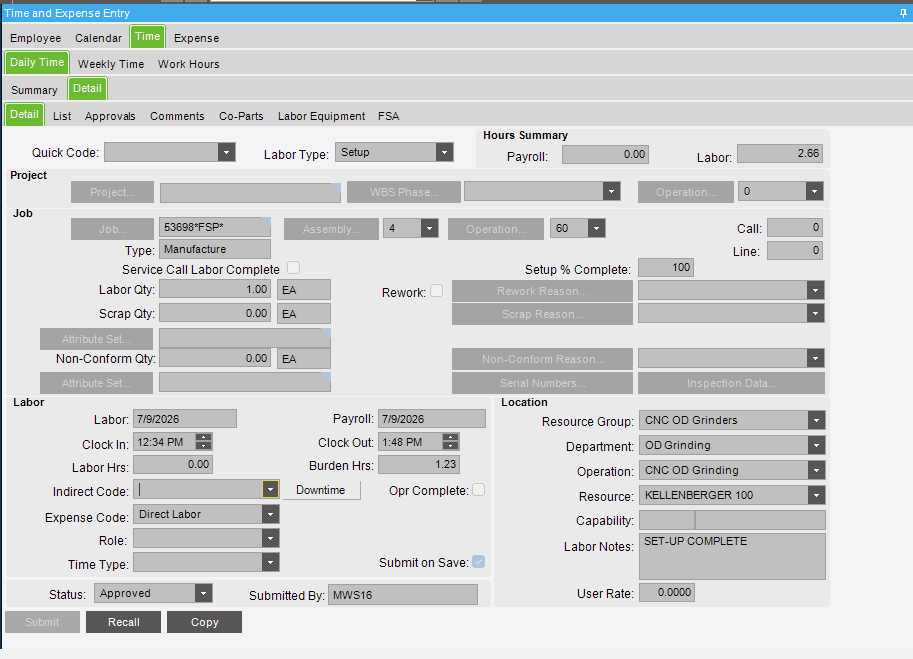Image resolution: width=913 pixels, height=659 pixels.
Task: Open the Indirect Code dropdown arrow
Action: click(x=270, y=490)
